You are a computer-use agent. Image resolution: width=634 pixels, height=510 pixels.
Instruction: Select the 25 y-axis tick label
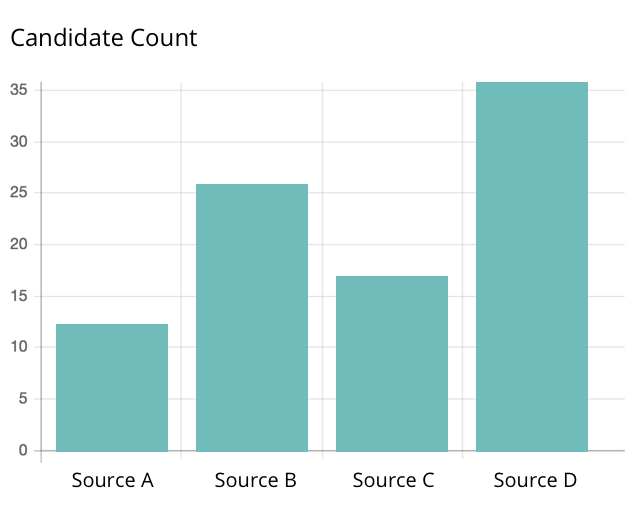pos(20,192)
